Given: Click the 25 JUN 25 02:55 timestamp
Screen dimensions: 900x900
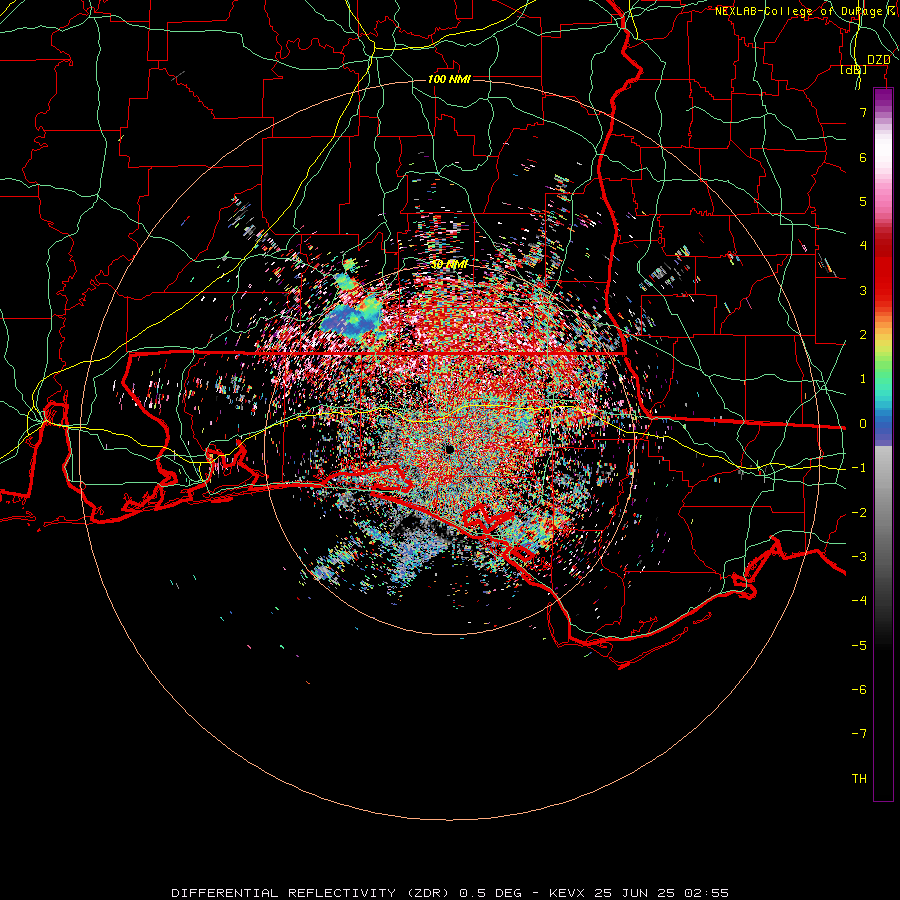Looking at the screenshot, I should 660,893.
